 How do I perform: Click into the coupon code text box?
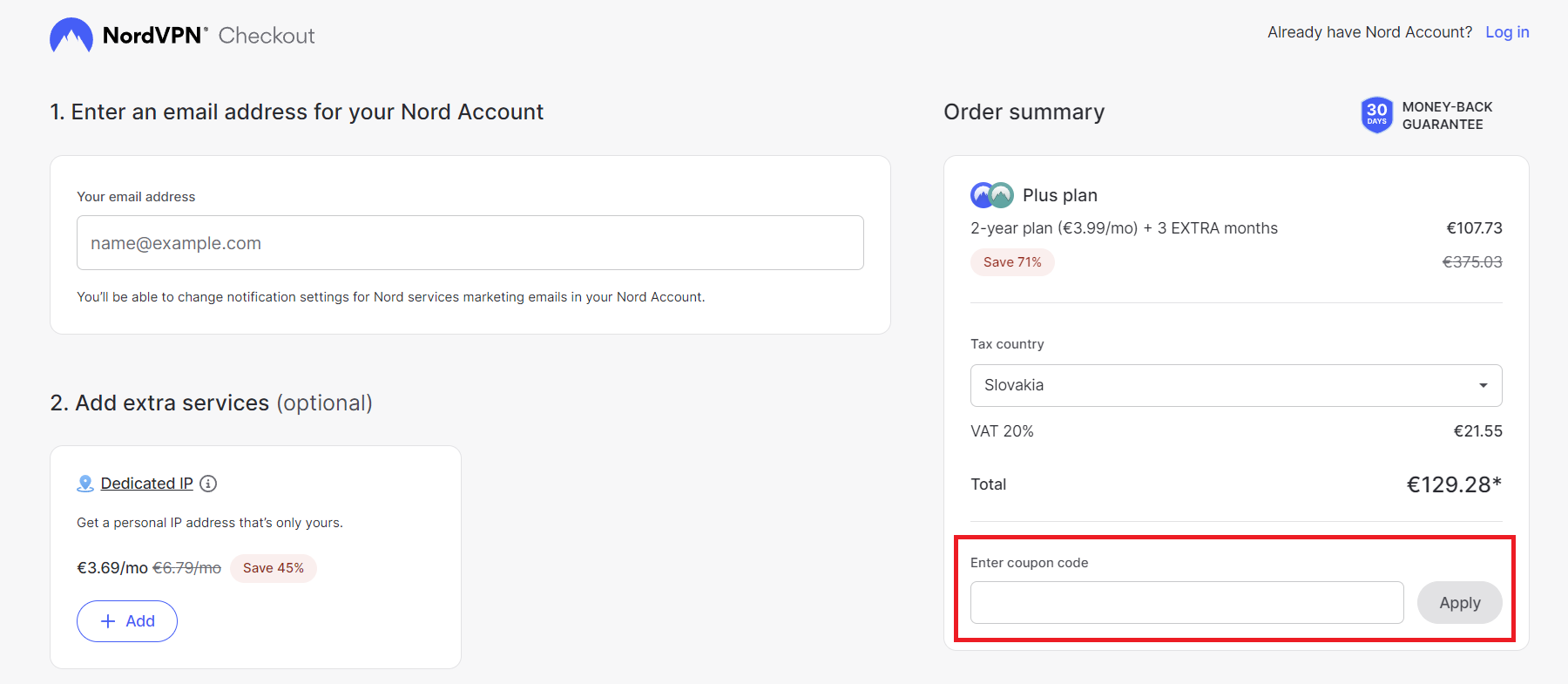tap(1186, 603)
